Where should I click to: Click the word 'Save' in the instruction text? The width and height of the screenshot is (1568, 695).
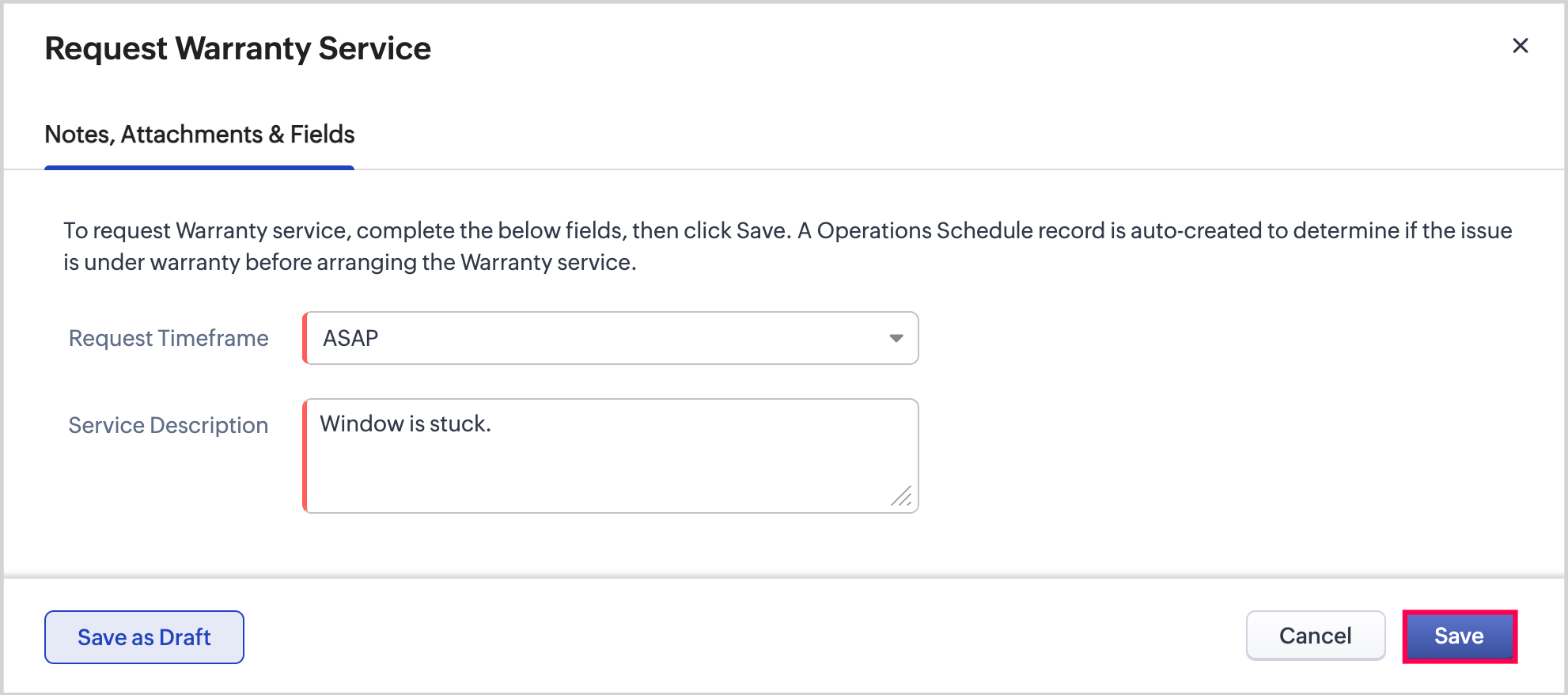(x=761, y=230)
